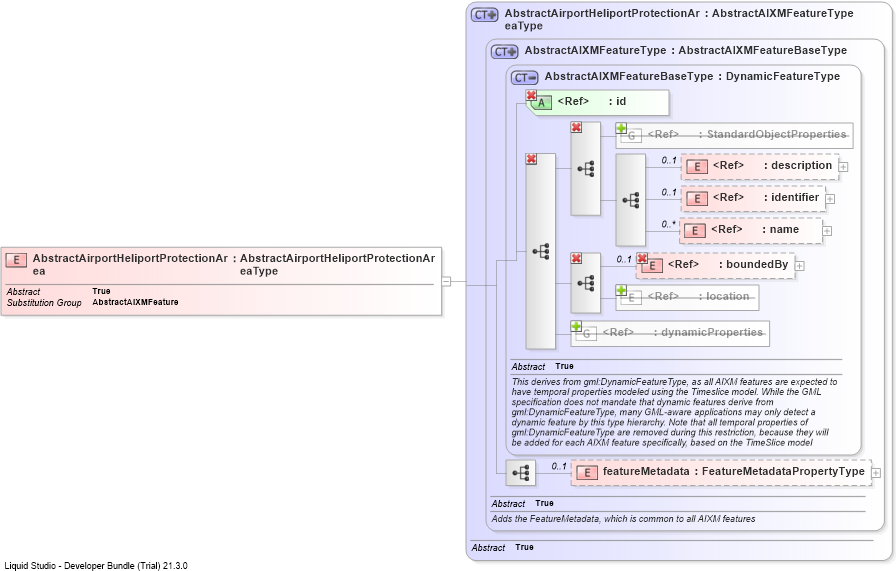Click E icon of featureMetadata element
The image size is (896, 571).
587,473
